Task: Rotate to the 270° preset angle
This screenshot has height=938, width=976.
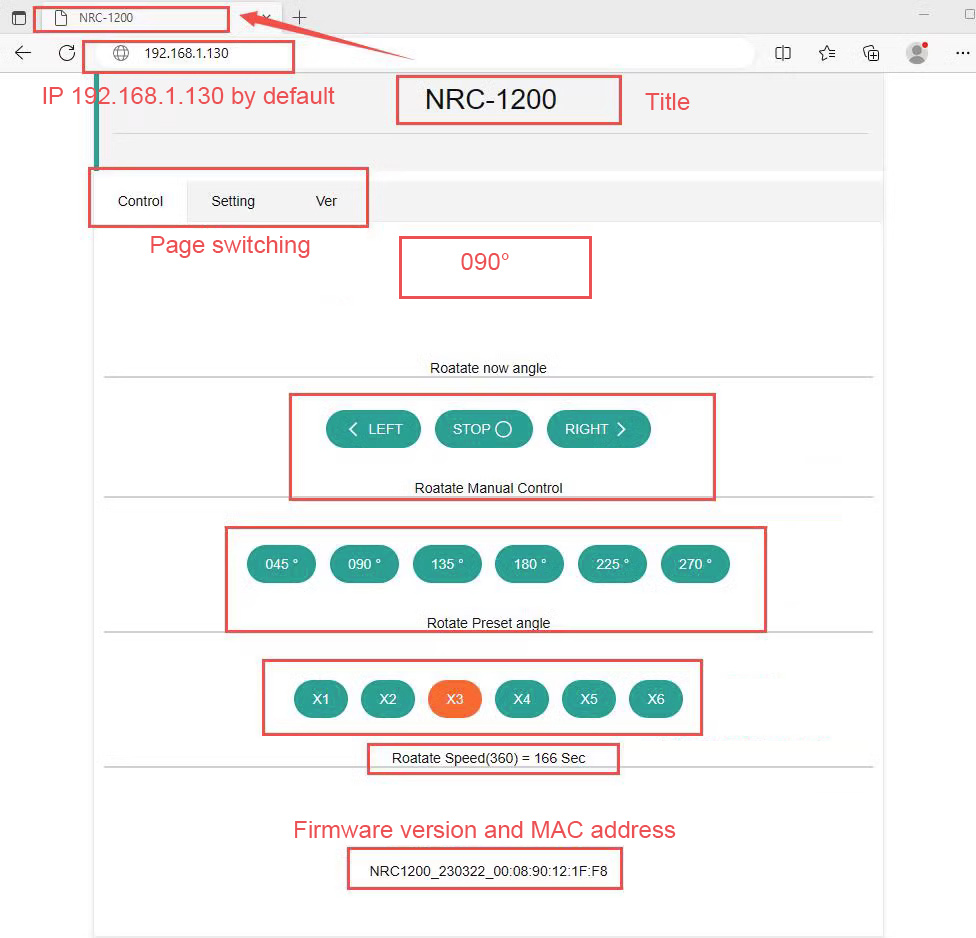Action: [695, 564]
